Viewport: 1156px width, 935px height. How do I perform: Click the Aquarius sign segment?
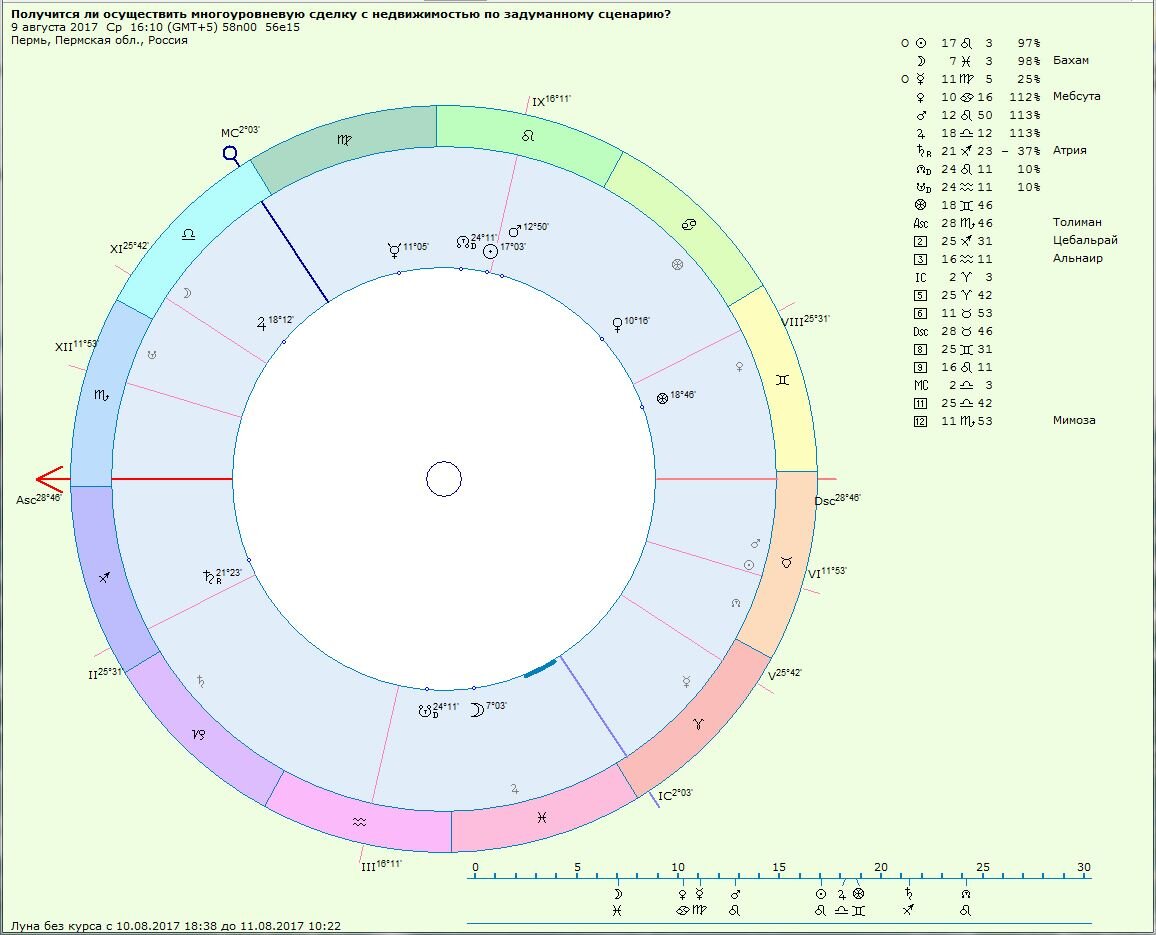coord(359,821)
